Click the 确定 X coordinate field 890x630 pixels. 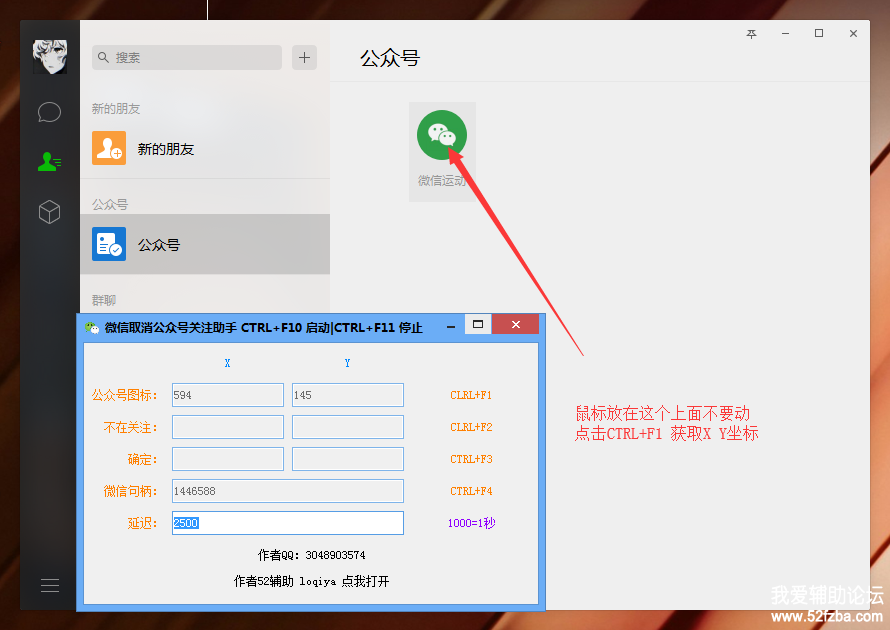click(x=228, y=459)
